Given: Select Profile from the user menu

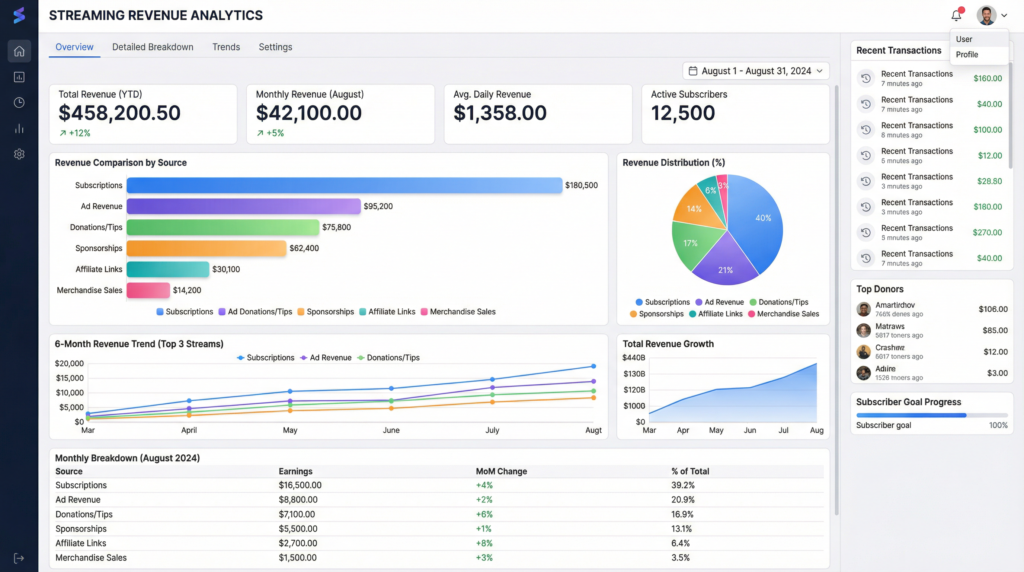Looking at the screenshot, I should [x=967, y=55].
